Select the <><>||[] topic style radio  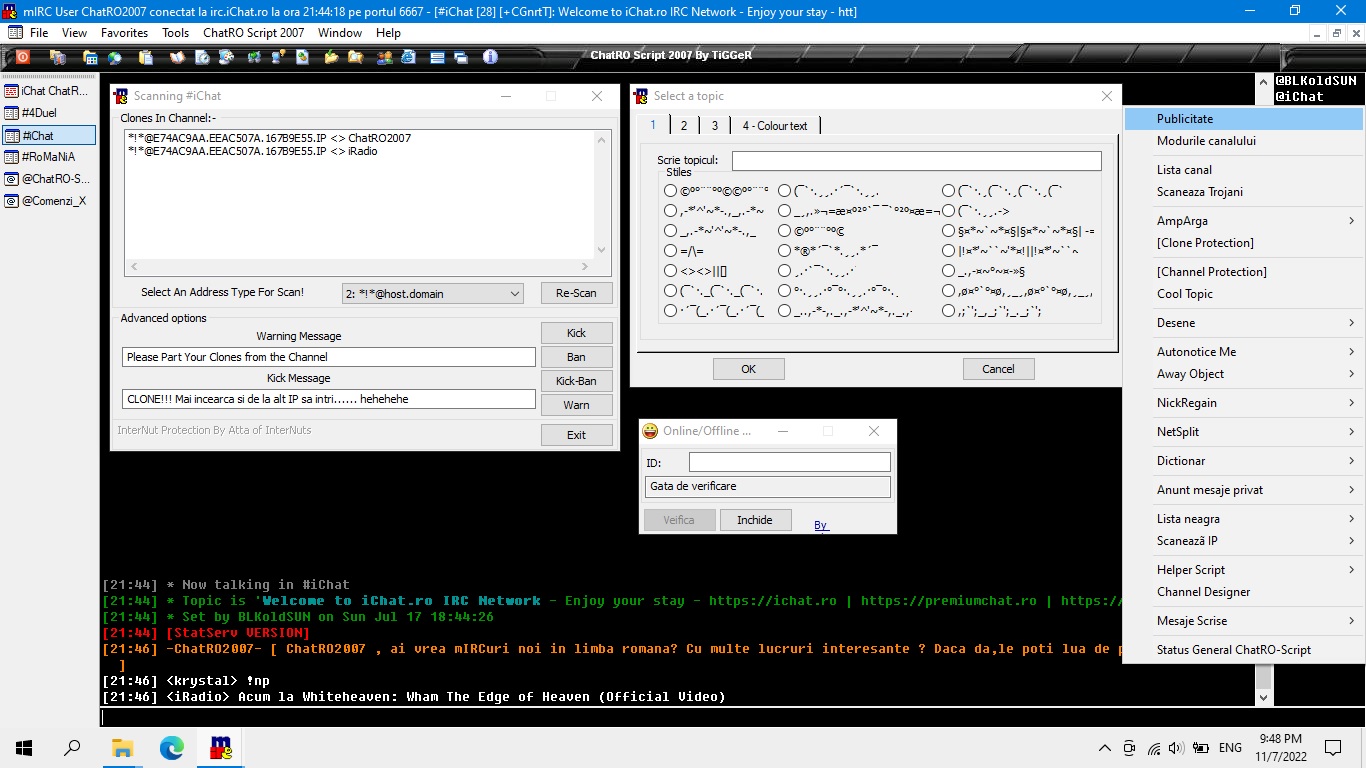pyautogui.click(x=670, y=271)
